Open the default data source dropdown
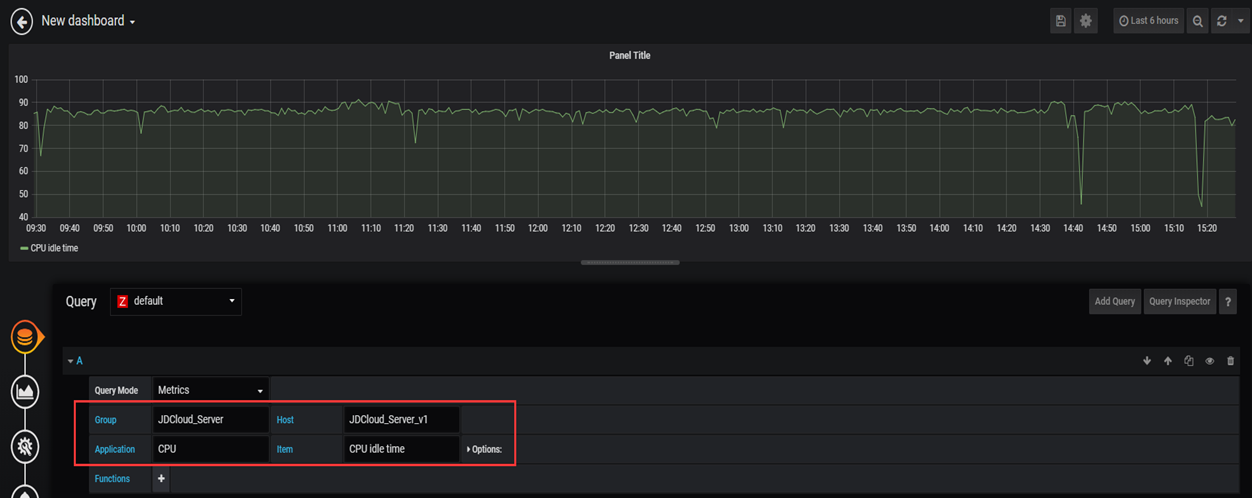Viewport: 1252px width, 498px height. [176, 301]
